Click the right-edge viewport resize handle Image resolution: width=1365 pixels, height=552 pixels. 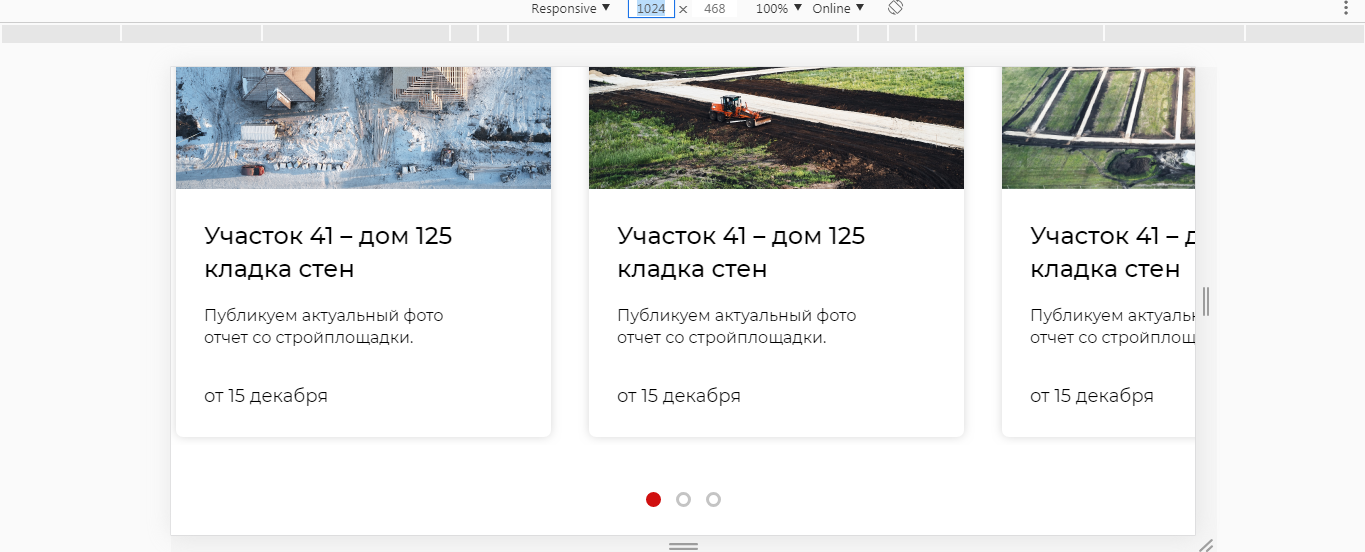point(1206,301)
